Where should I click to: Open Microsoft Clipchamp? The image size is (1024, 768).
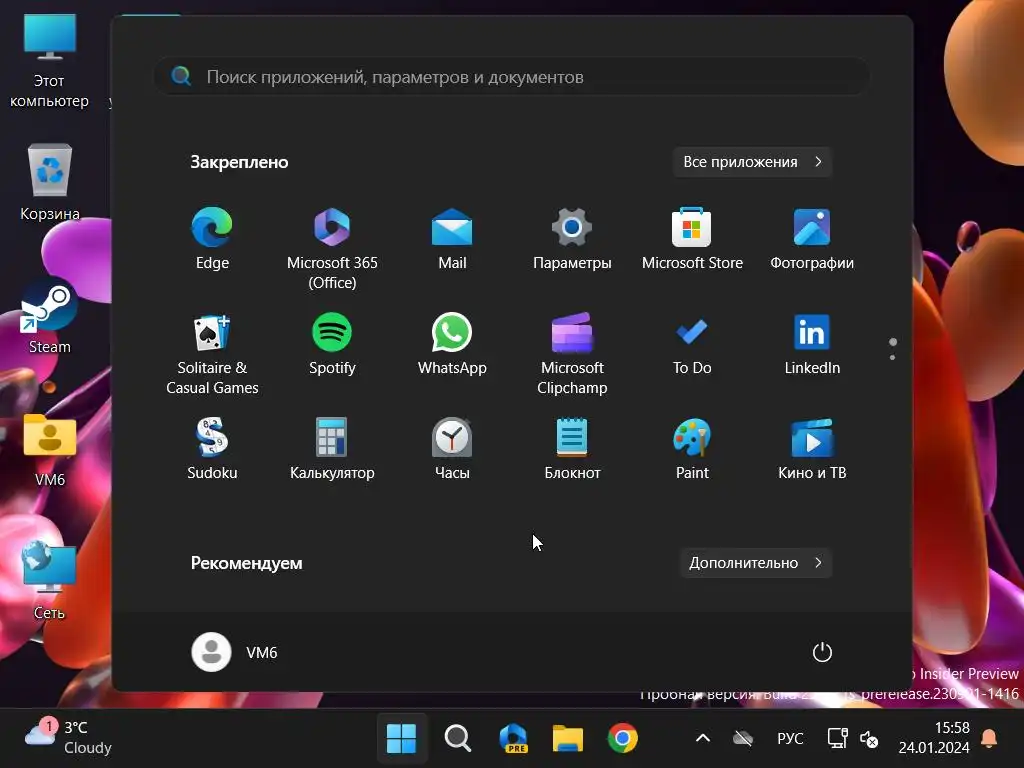pos(572,353)
